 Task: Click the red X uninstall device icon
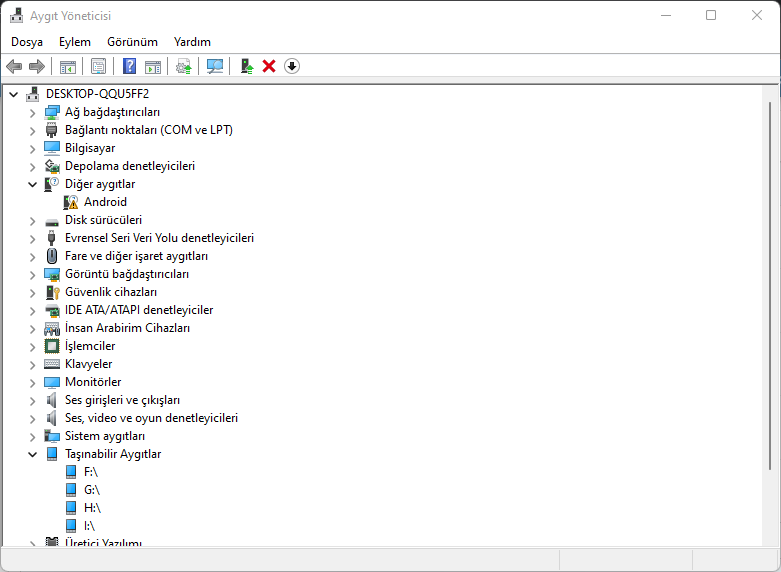(269, 66)
